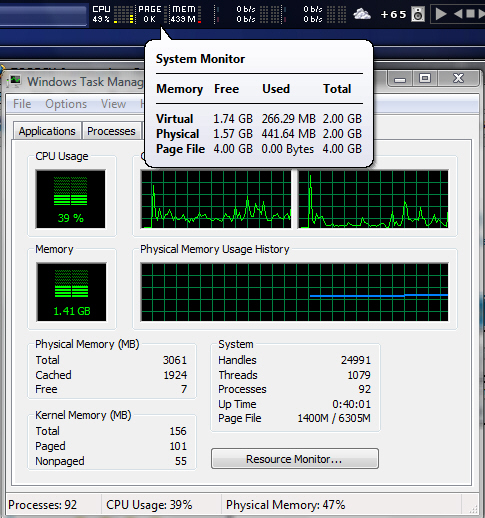
Task: Click the Physical Memory Free value 7
Action: (184, 389)
